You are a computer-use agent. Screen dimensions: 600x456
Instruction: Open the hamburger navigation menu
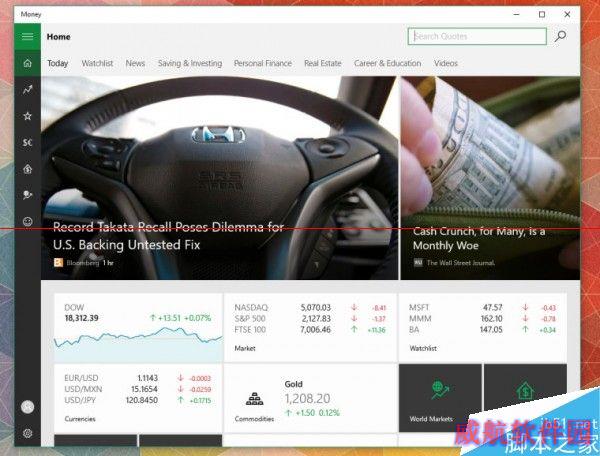coord(27,36)
